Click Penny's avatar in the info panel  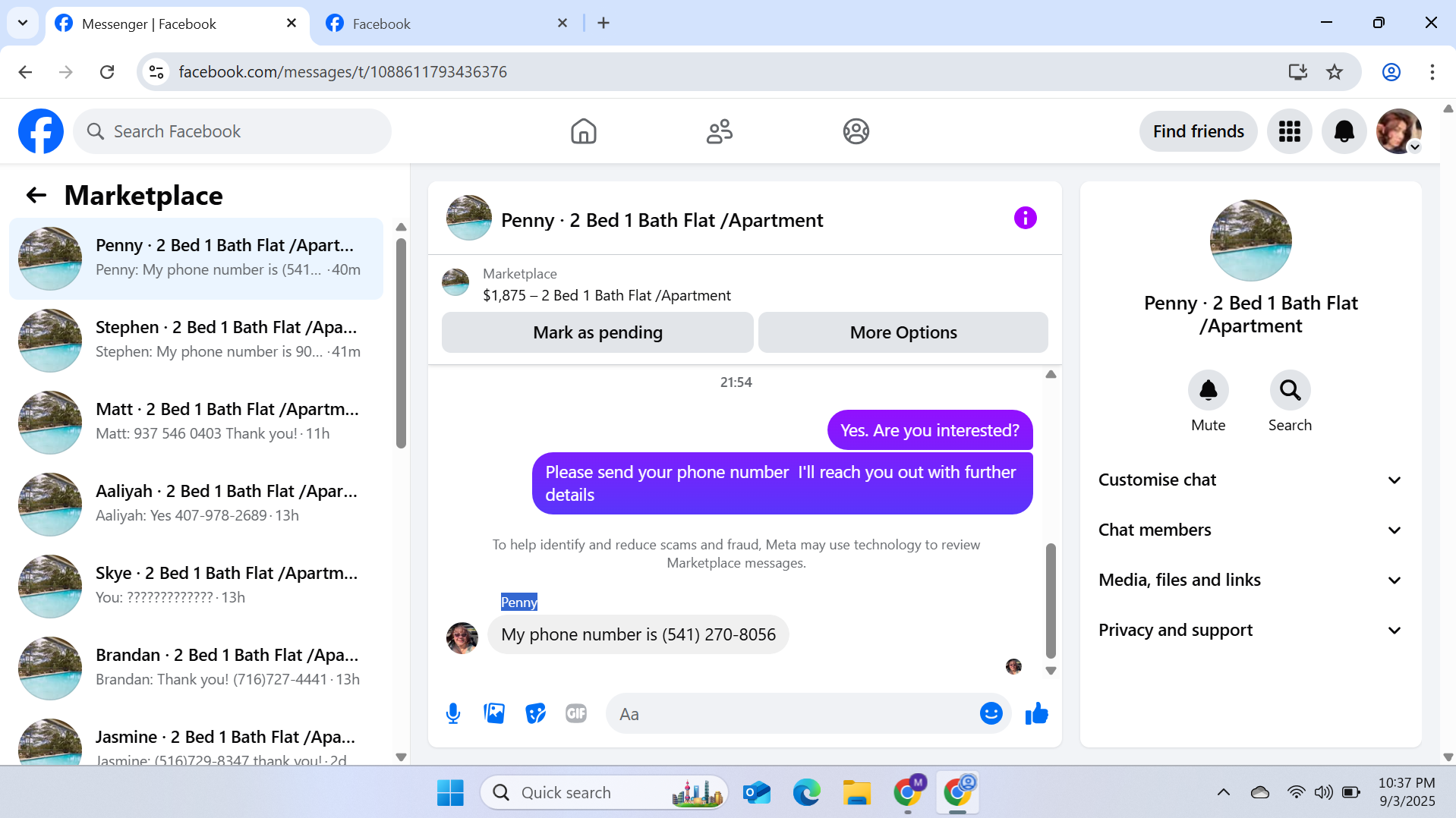tap(1250, 241)
